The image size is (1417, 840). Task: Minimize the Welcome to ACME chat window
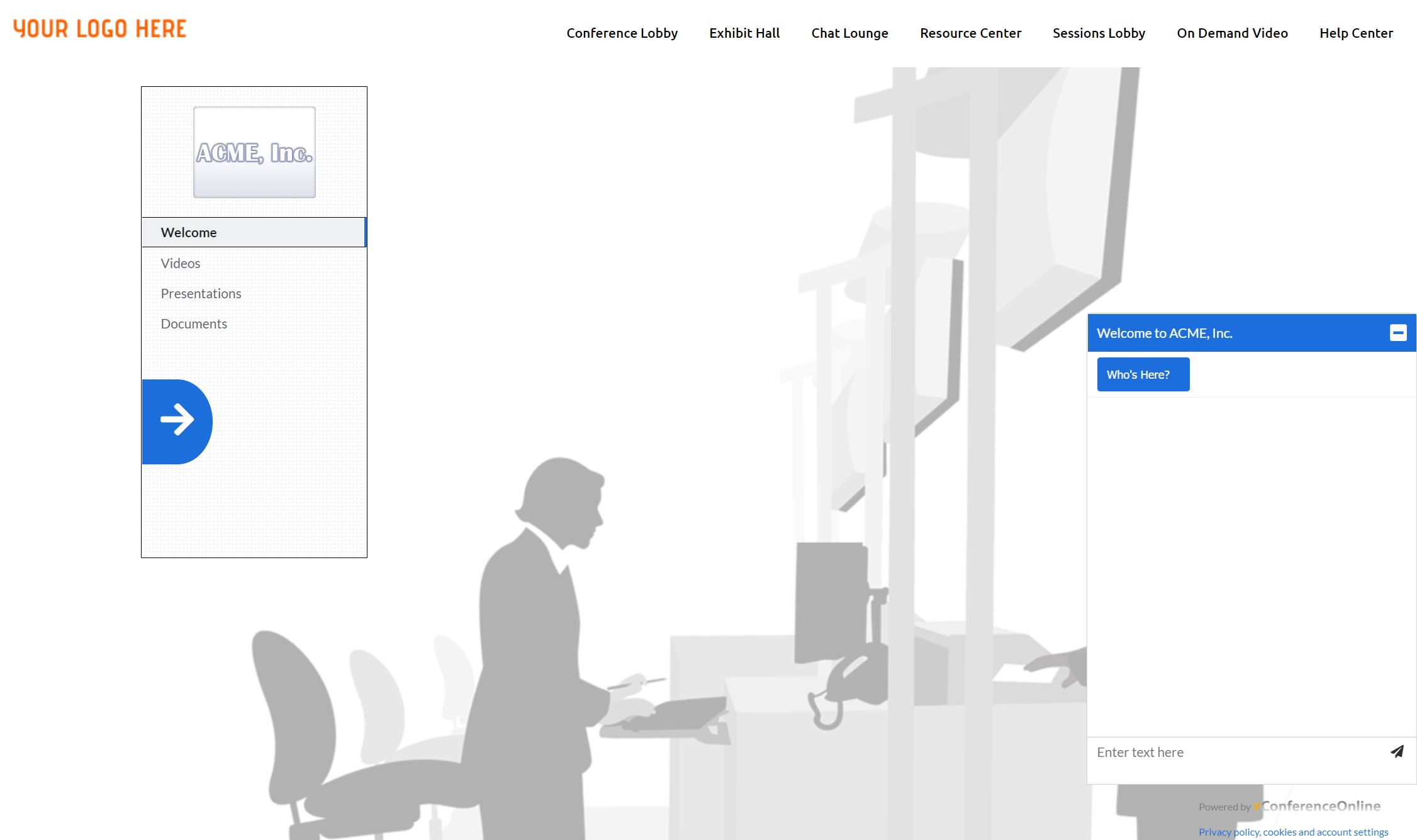click(x=1398, y=333)
